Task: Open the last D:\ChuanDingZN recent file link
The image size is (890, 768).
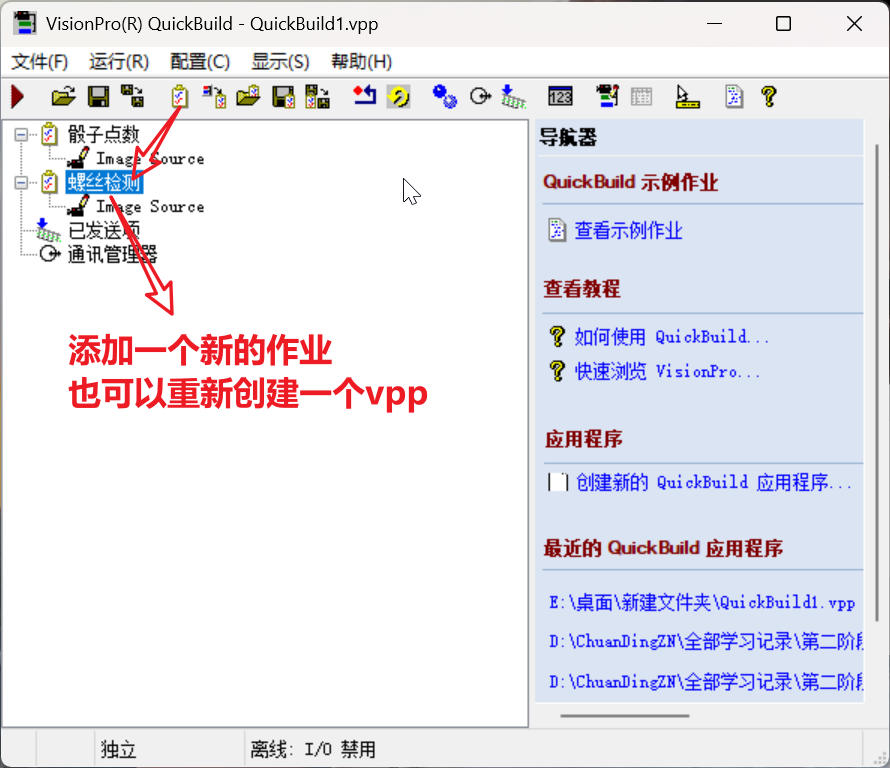Action: [x=706, y=681]
